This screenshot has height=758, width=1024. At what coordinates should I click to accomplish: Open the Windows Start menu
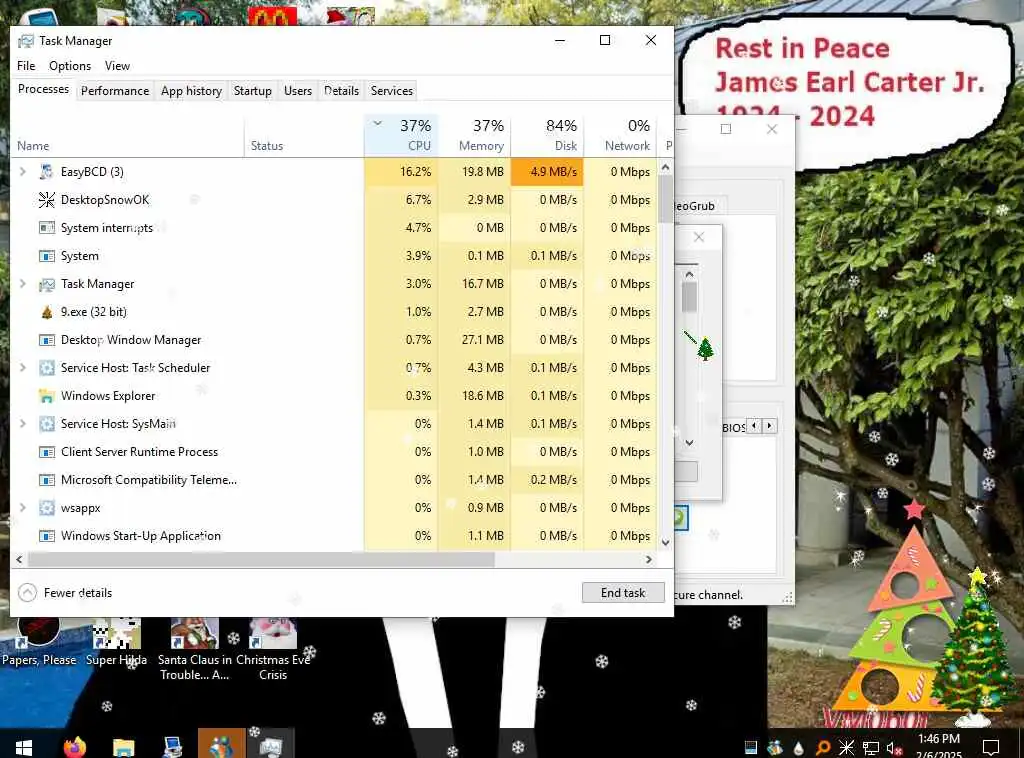(24, 746)
